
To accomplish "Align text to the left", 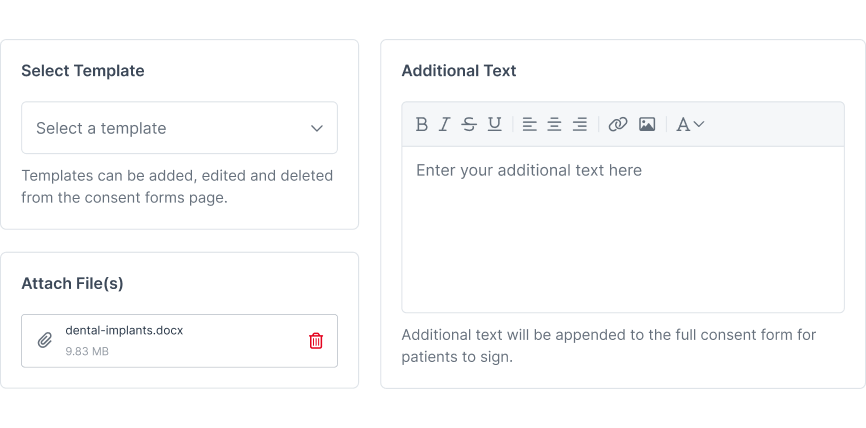I will [530, 124].
